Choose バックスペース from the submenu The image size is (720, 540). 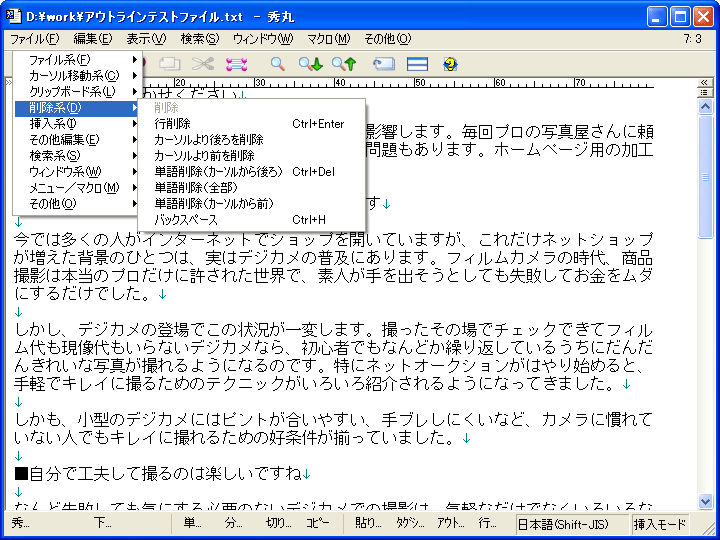tap(251, 220)
